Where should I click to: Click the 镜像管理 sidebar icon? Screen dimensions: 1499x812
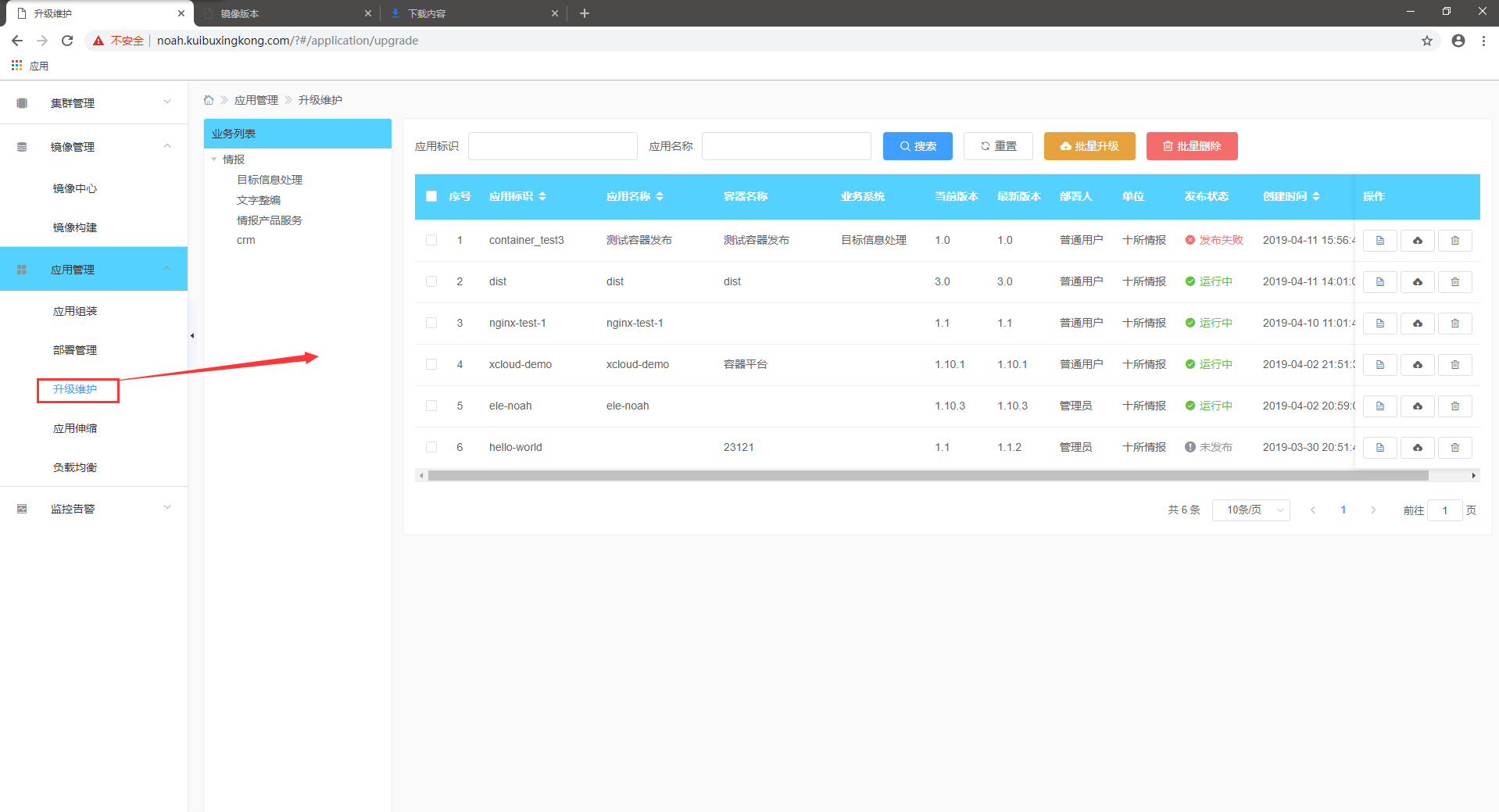tap(22, 147)
